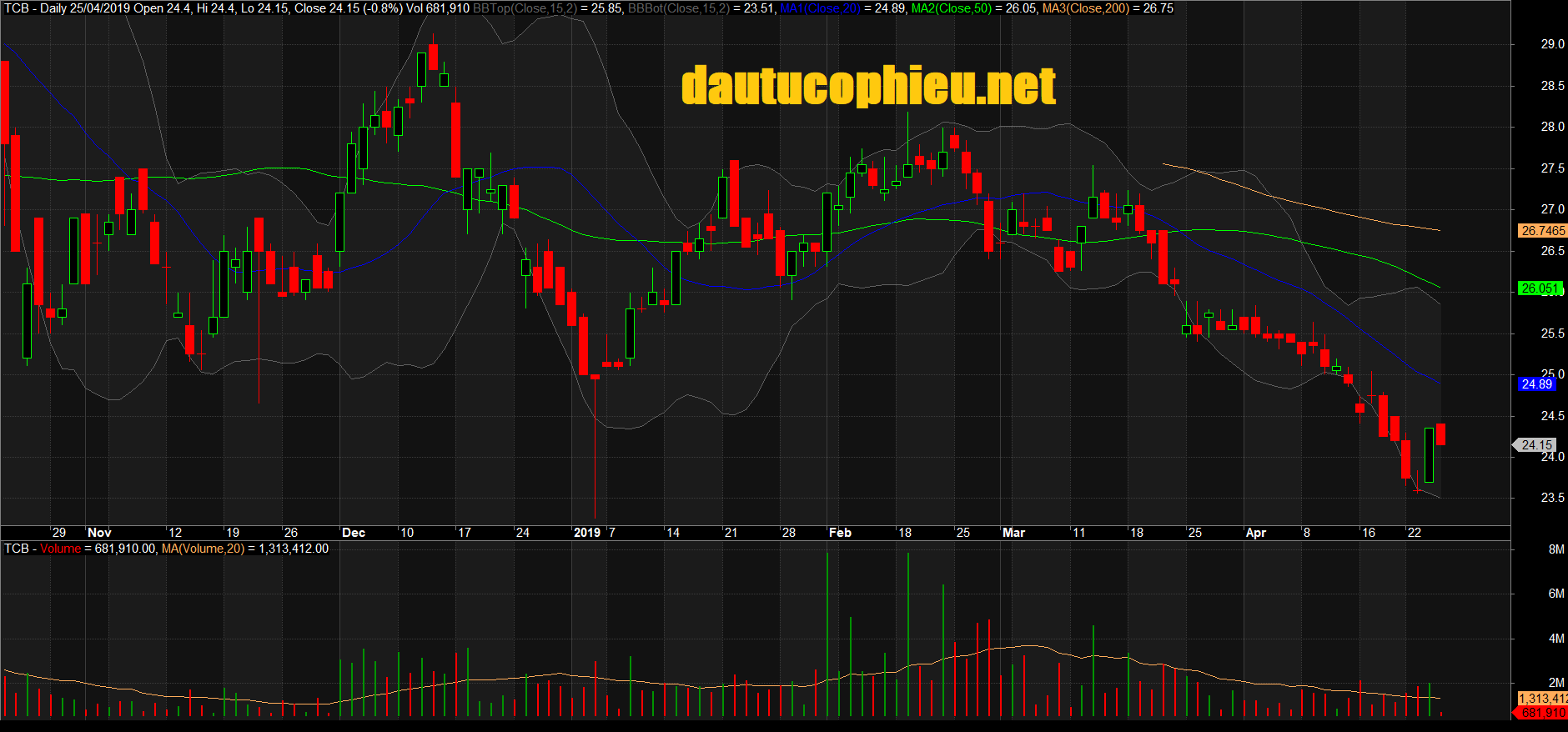The image size is (1568, 732).
Task: Click the Apr marker on the date axis
Action: (1255, 533)
